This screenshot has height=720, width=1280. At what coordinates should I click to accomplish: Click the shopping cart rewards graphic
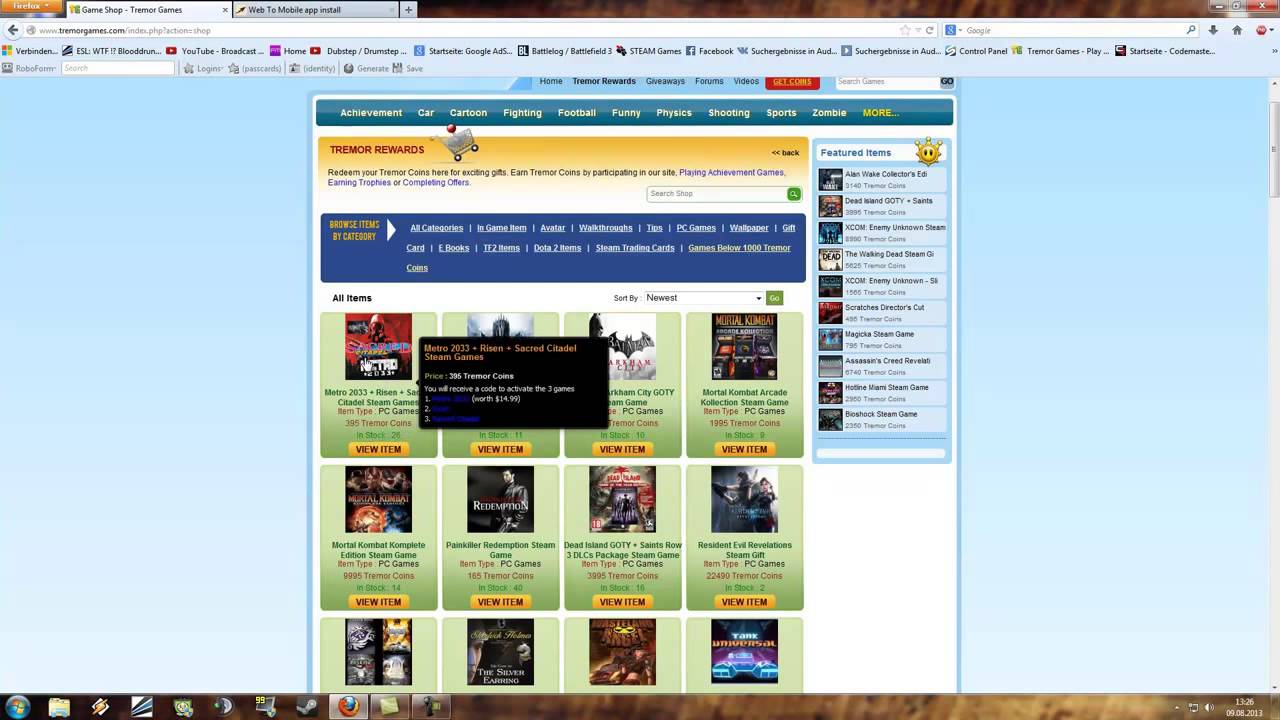[x=459, y=143]
